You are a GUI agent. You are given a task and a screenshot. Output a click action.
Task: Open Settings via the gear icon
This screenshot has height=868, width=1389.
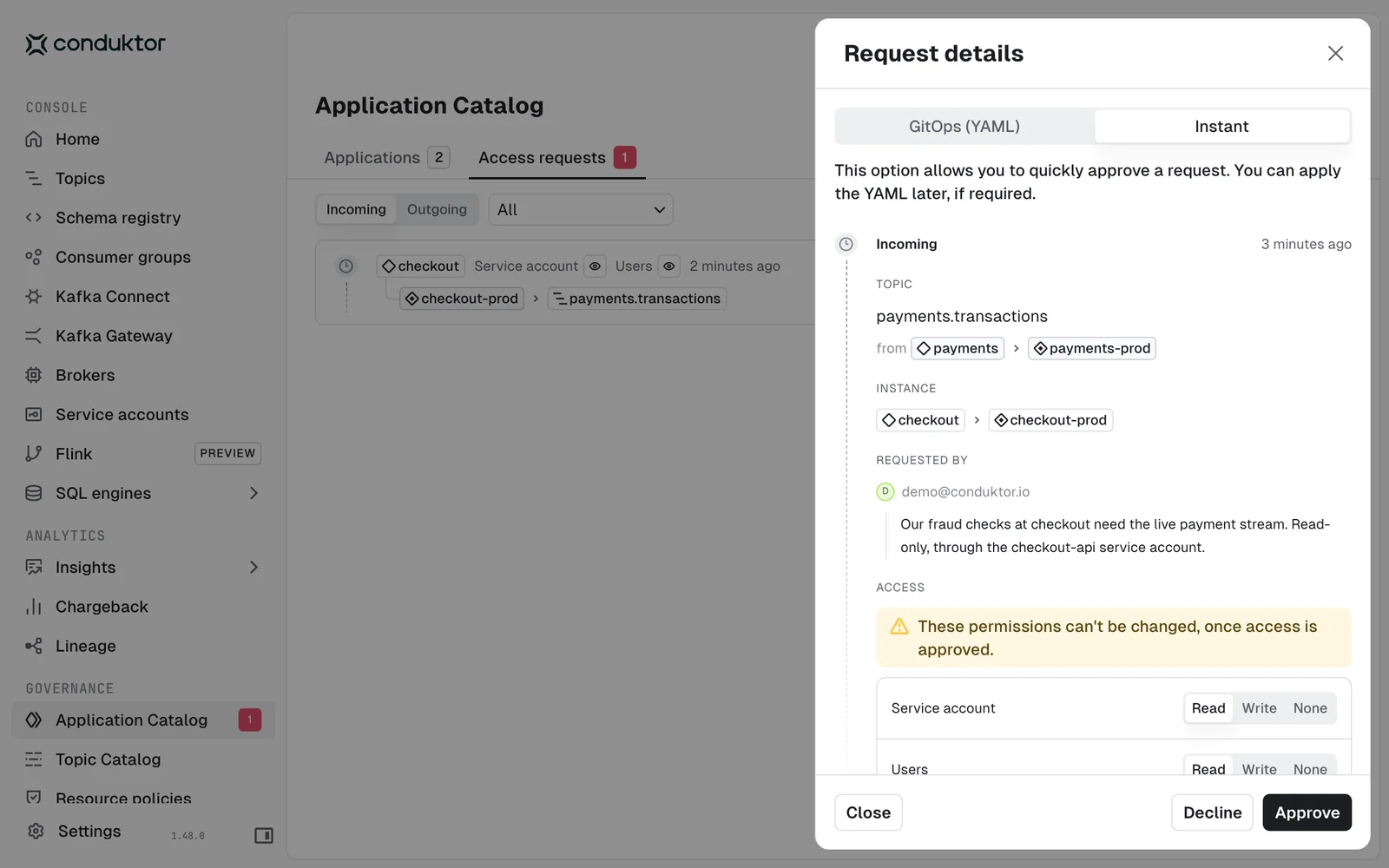tap(36, 831)
